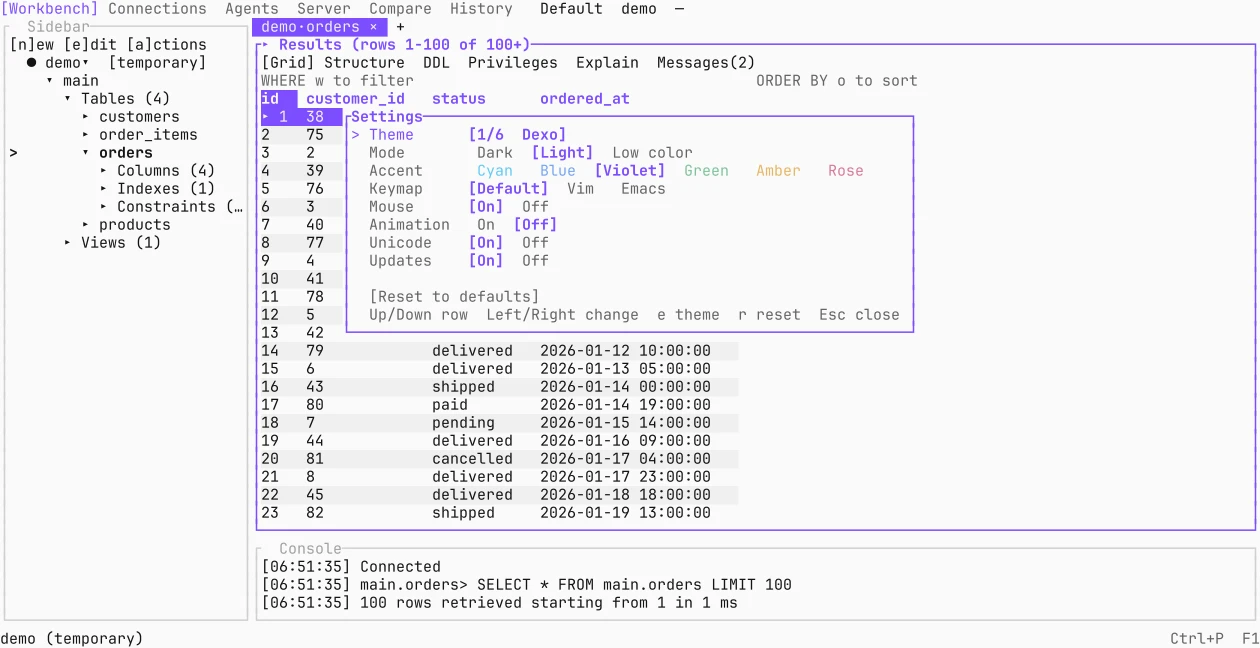This screenshot has width=1260, height=648.
Task: Expand Indexes (1) under orders
Action: (x=104, y=189)
